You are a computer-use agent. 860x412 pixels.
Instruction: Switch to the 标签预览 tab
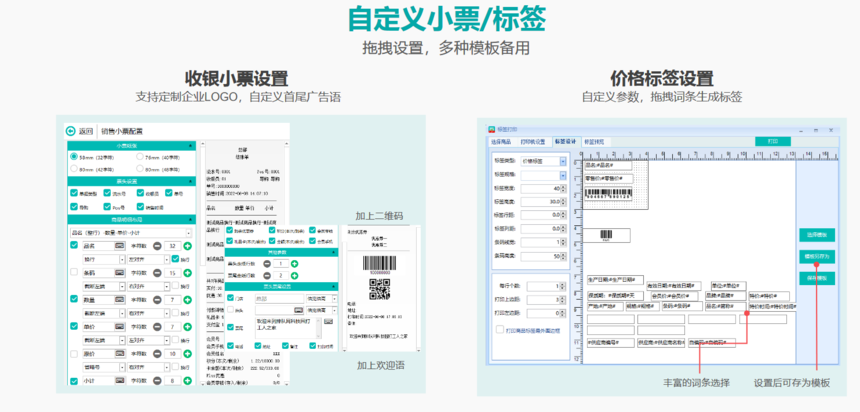594,142
